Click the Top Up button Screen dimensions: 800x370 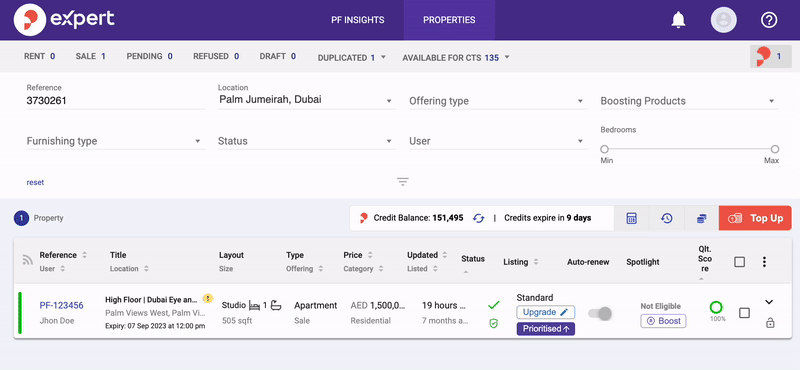tap(755, 218)
